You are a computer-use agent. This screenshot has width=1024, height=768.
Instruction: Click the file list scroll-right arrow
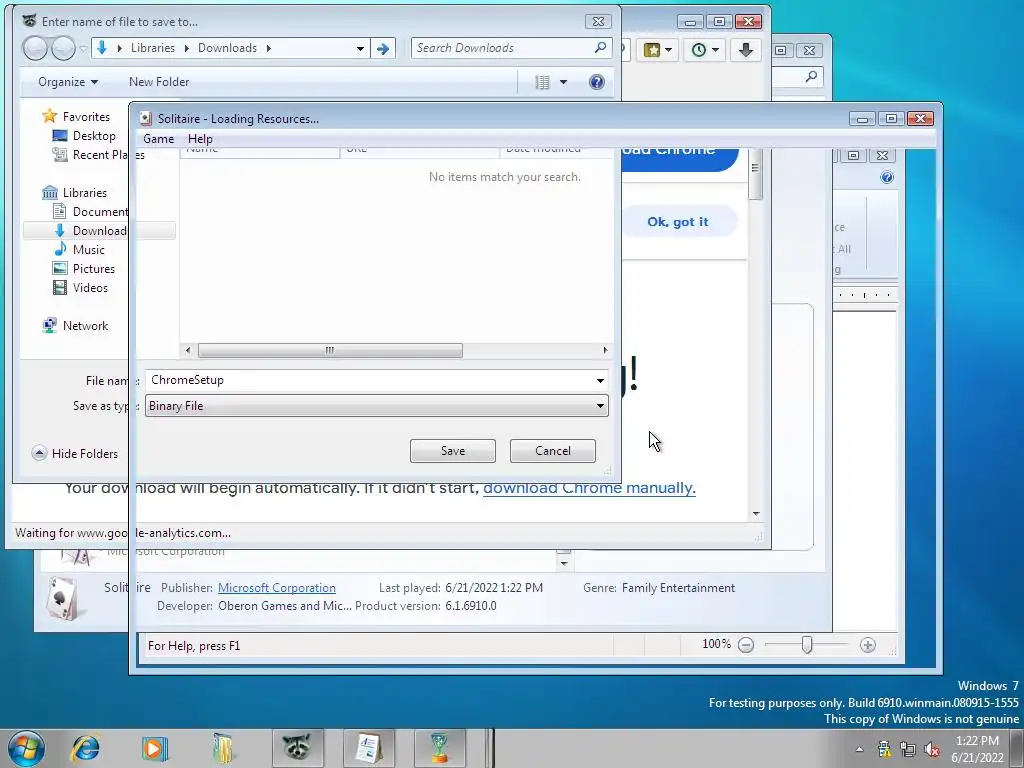[x=605, y=351]
